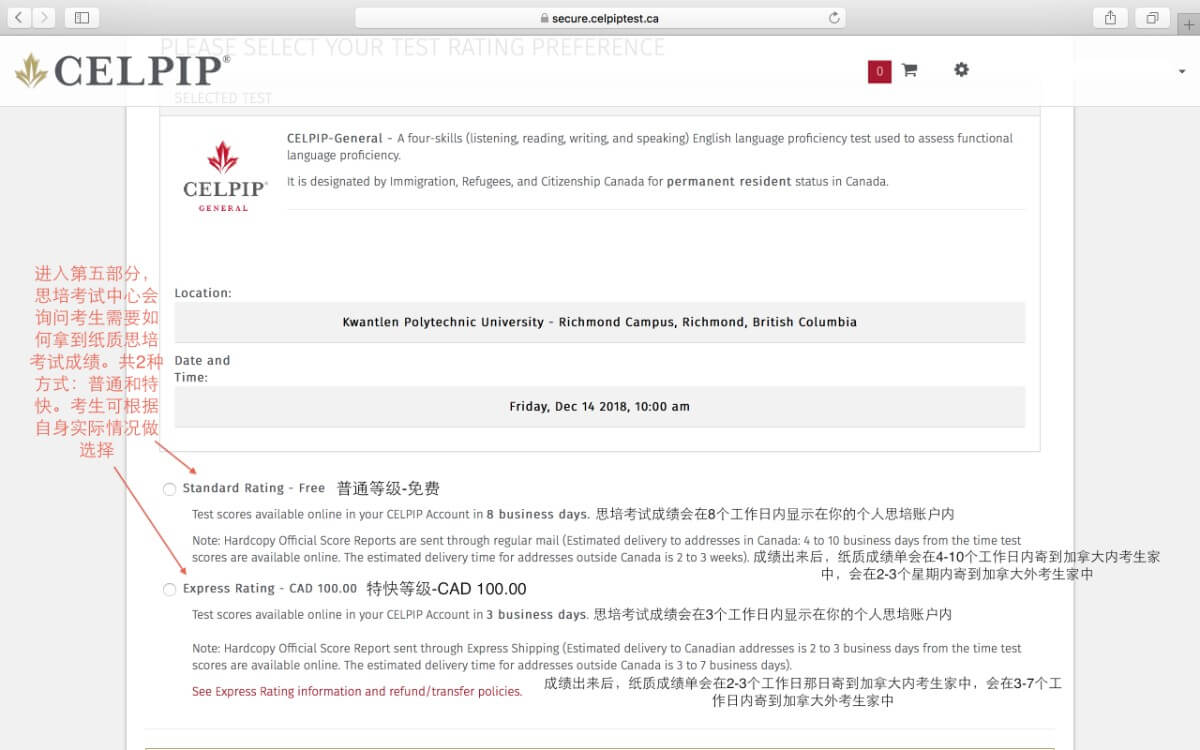Click the CELPIP logo in header

[x=123, y=70]
